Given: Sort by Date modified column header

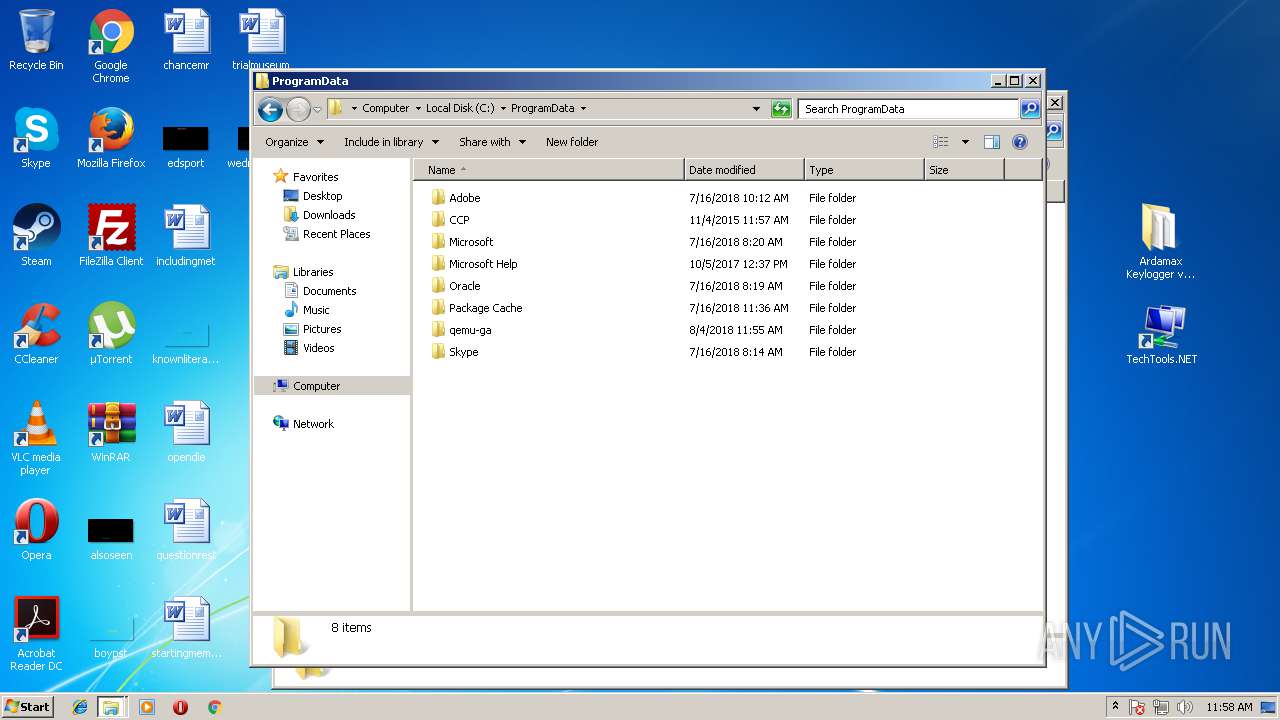Looking at the screenshot, I should coord(744,170).
